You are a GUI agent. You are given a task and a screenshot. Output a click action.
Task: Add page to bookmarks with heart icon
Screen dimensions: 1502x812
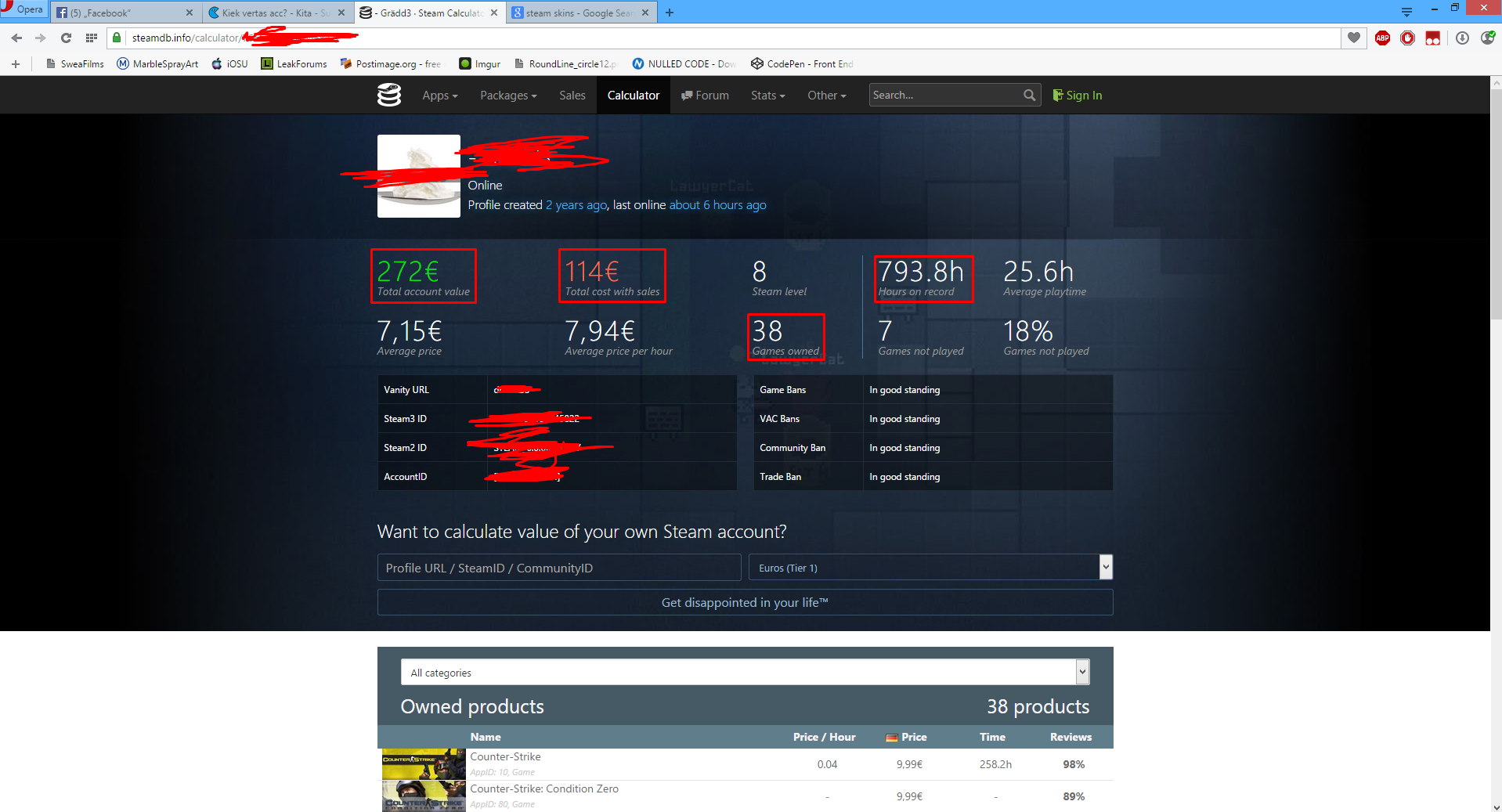pyautogui.click(x=1353, y=38)
